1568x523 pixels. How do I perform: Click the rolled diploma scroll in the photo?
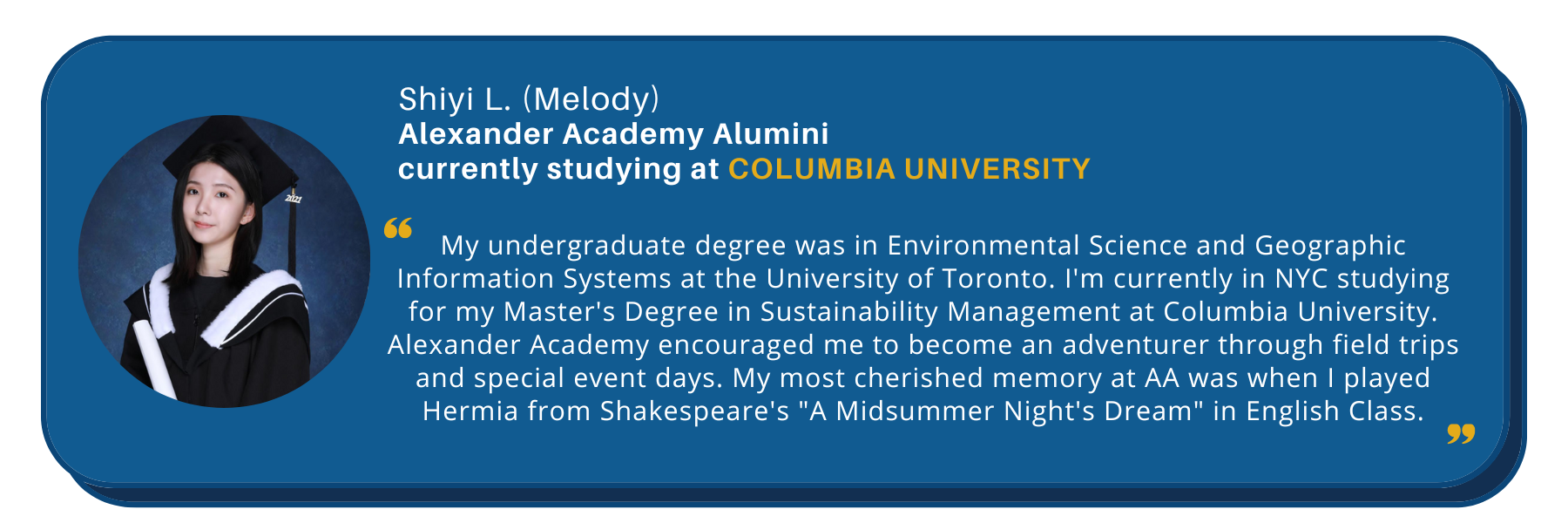click(154, 357)
